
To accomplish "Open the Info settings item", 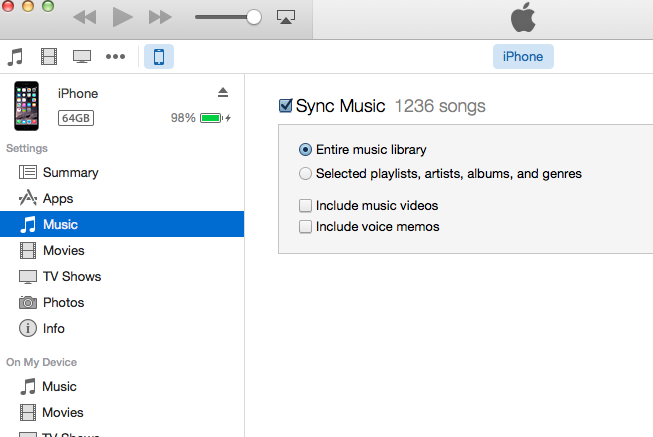I will click(122, 328).
